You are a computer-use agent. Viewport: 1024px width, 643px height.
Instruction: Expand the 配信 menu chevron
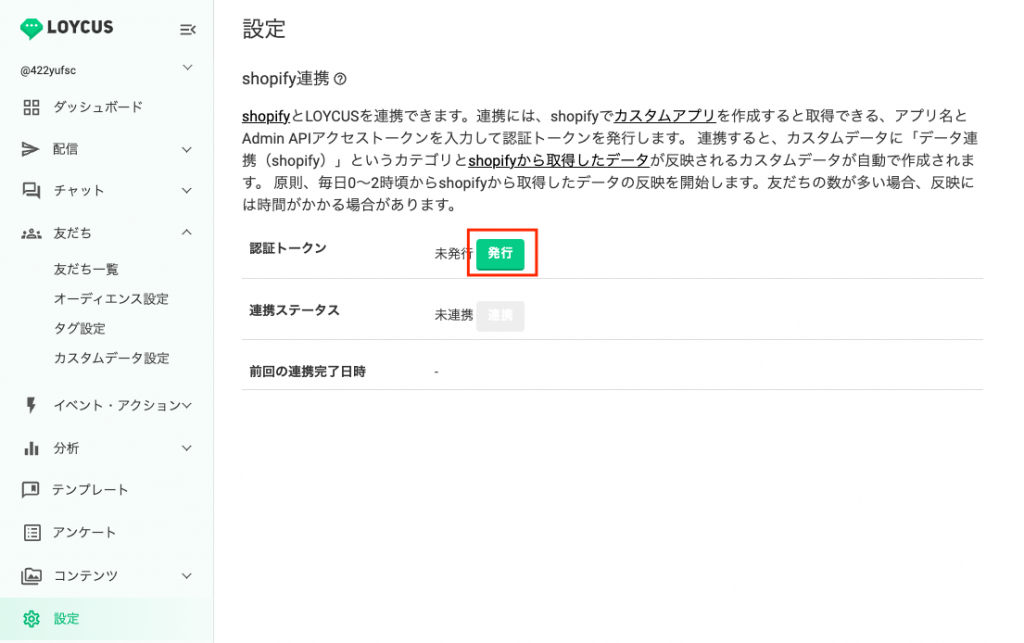[x=187, y=149]
